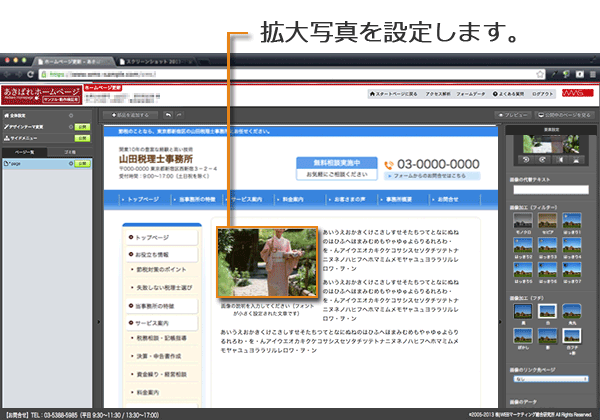Toggle the green 公開 button on page row
600x420 pixels.
(82, 161)
